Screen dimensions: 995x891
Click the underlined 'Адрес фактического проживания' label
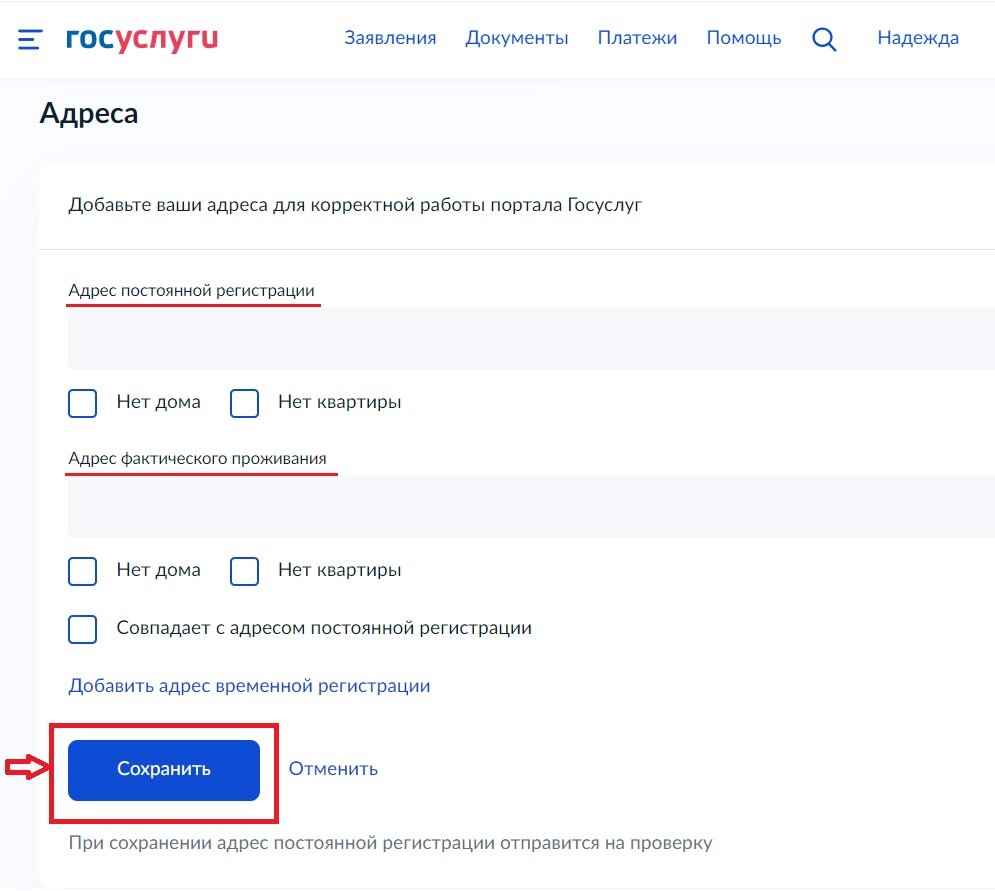[201, 458]
